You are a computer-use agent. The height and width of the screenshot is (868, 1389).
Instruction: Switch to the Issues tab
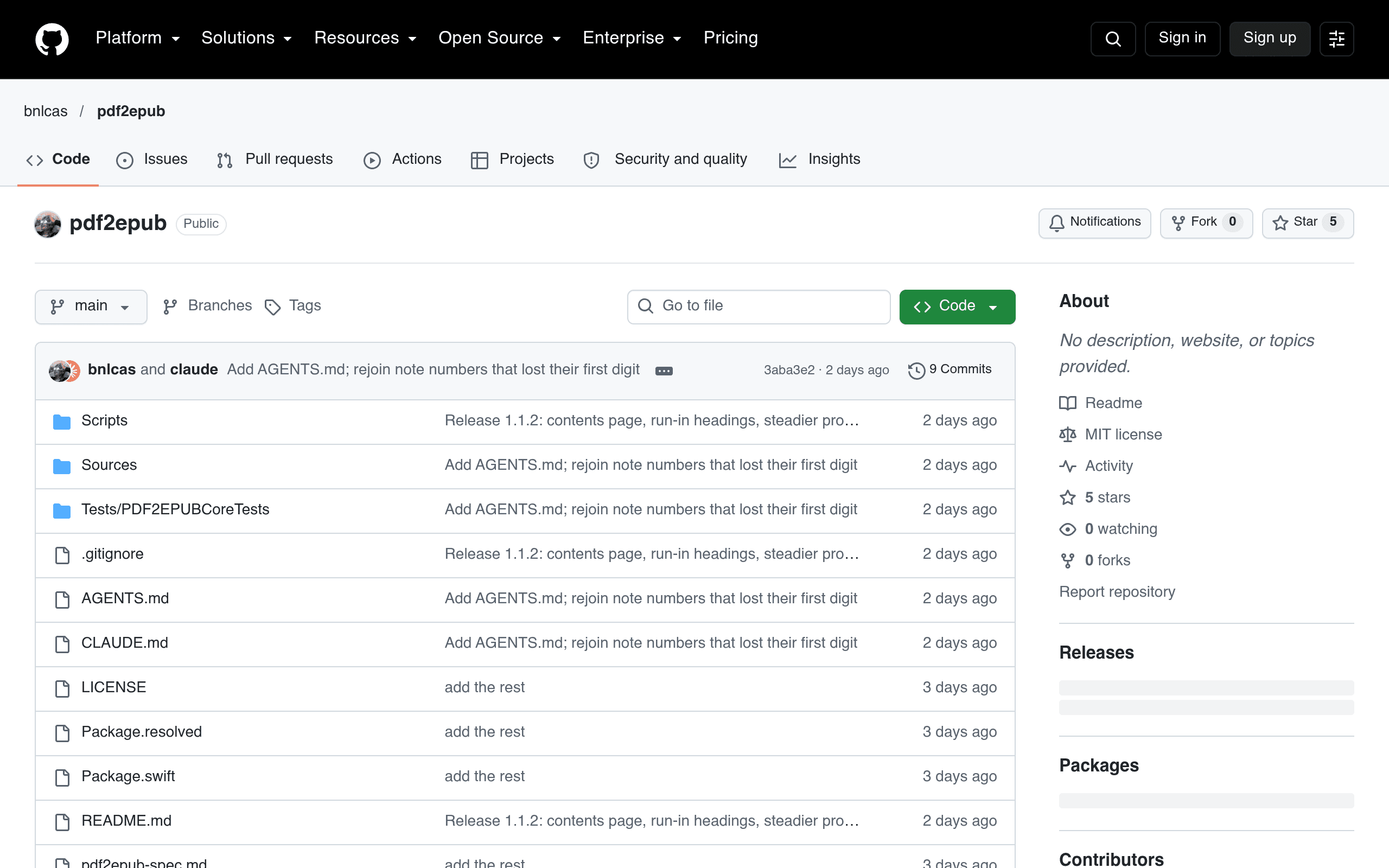click(x=151, y=159)
